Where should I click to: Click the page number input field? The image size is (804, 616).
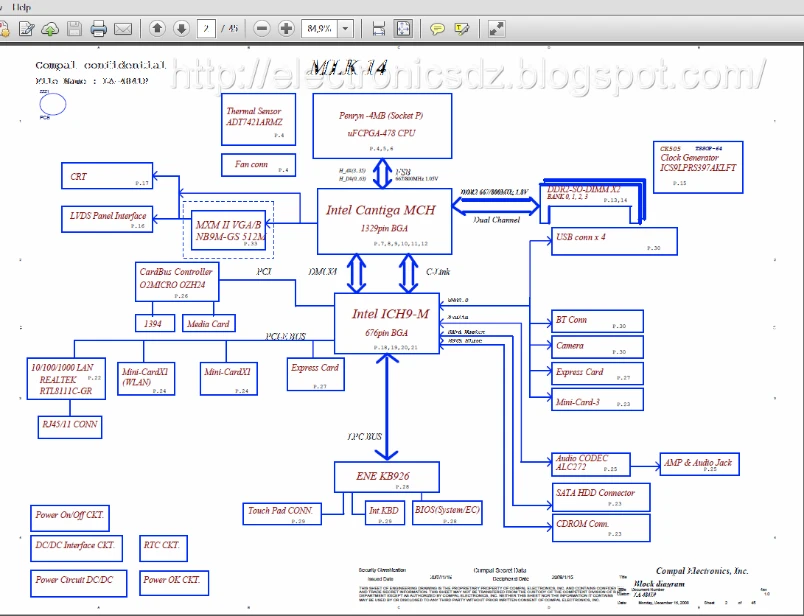point(206,28)
